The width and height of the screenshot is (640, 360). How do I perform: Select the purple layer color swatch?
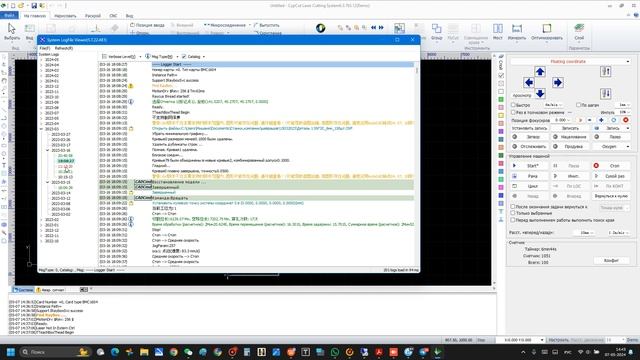pyautogui.click(x=501, y=131)
